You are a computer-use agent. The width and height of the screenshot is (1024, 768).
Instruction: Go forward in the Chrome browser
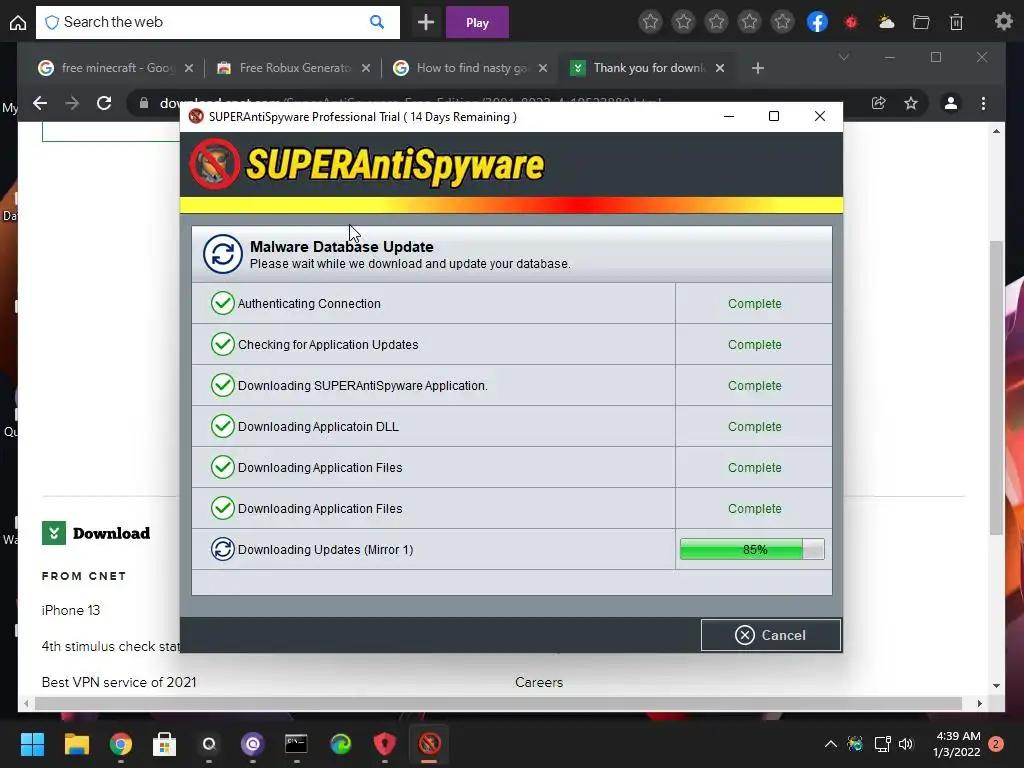(72, 103)
